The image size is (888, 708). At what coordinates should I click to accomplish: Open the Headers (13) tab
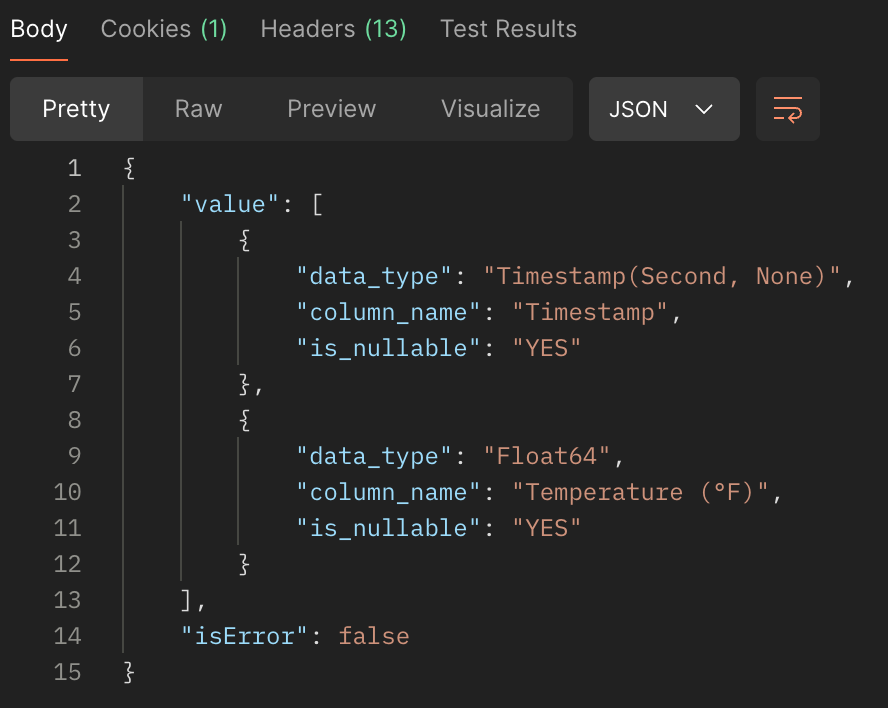333,29
